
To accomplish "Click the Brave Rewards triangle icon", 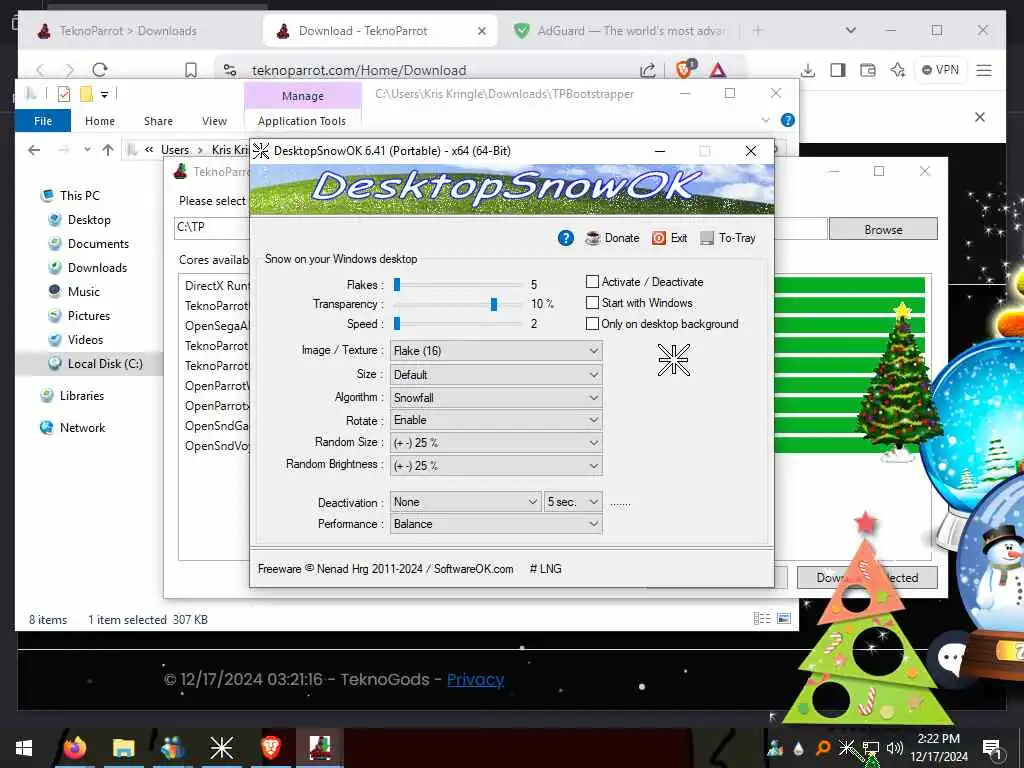I will tap(718, 70).
